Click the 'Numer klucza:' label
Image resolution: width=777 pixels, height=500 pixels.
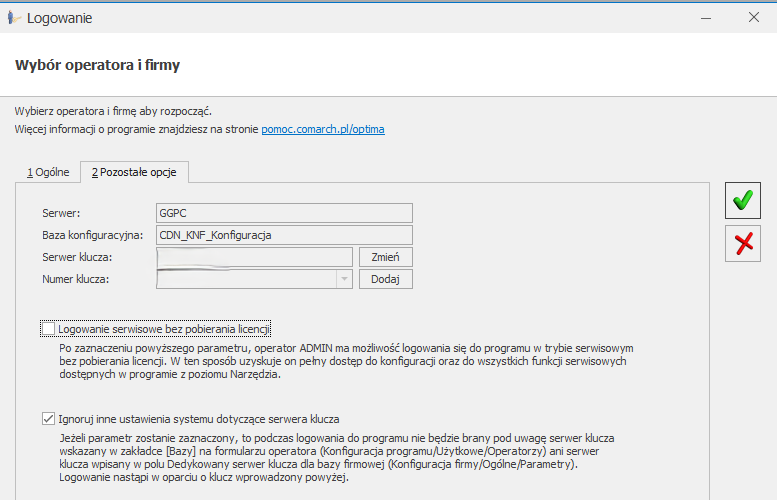[x=76, y=279]
